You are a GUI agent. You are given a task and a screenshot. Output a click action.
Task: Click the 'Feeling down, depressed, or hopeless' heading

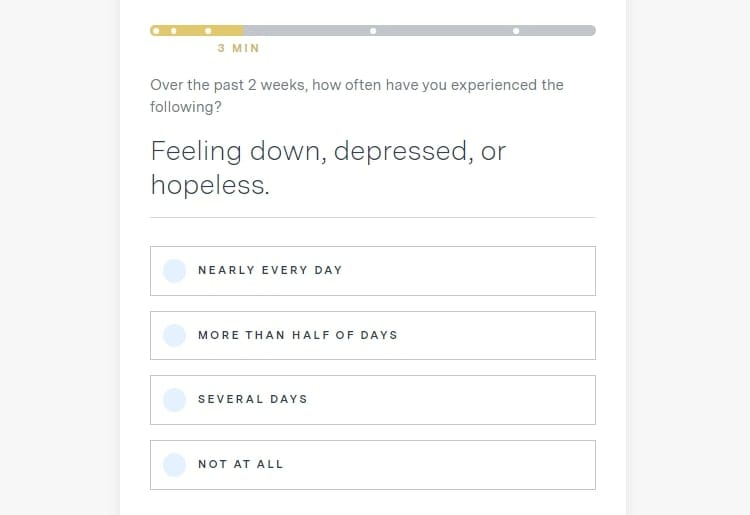pyautogui.click(x=328, y=168)
